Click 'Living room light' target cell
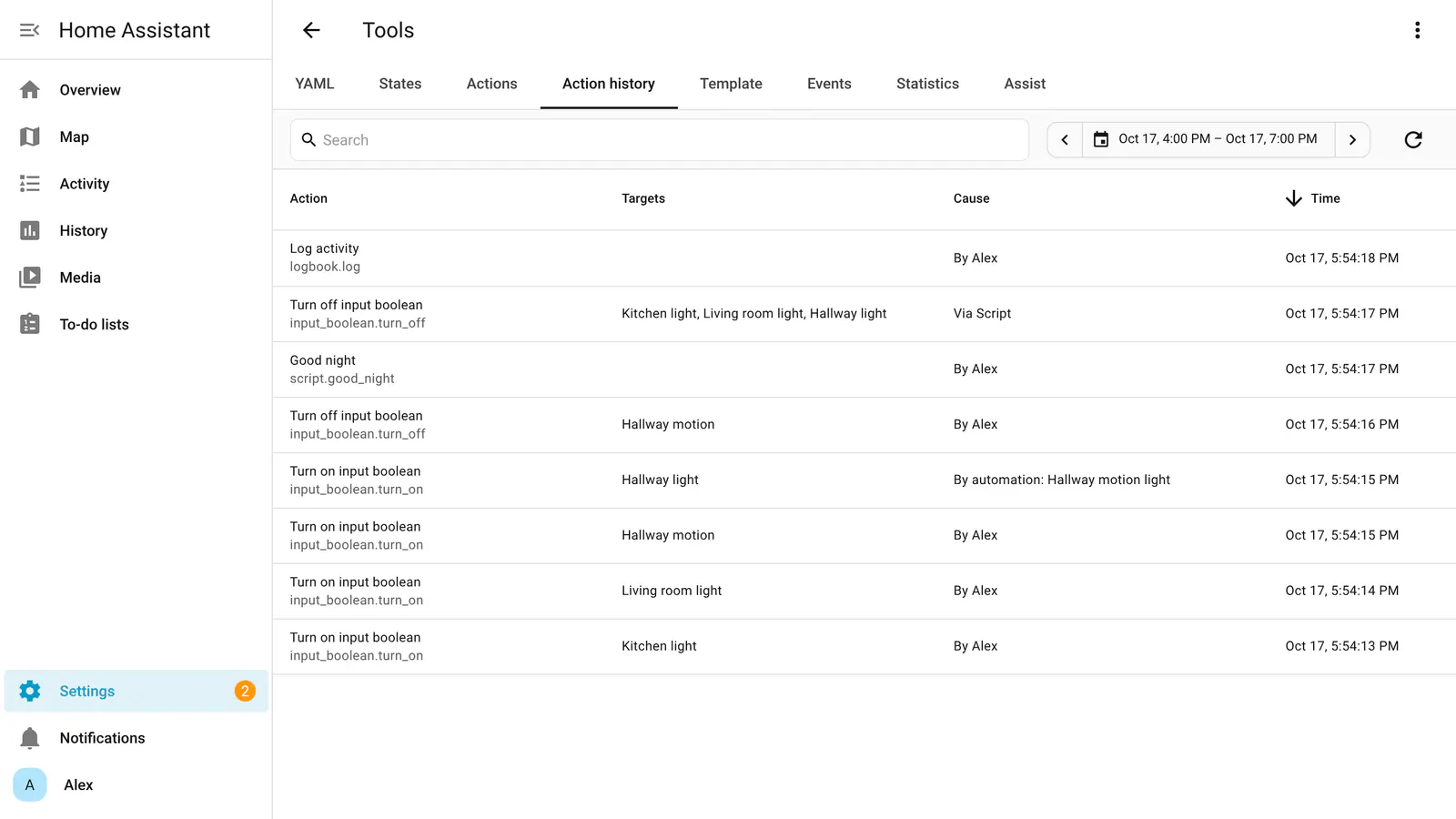Viewport: 1456px width, 819px height. (x=672, y=591)
